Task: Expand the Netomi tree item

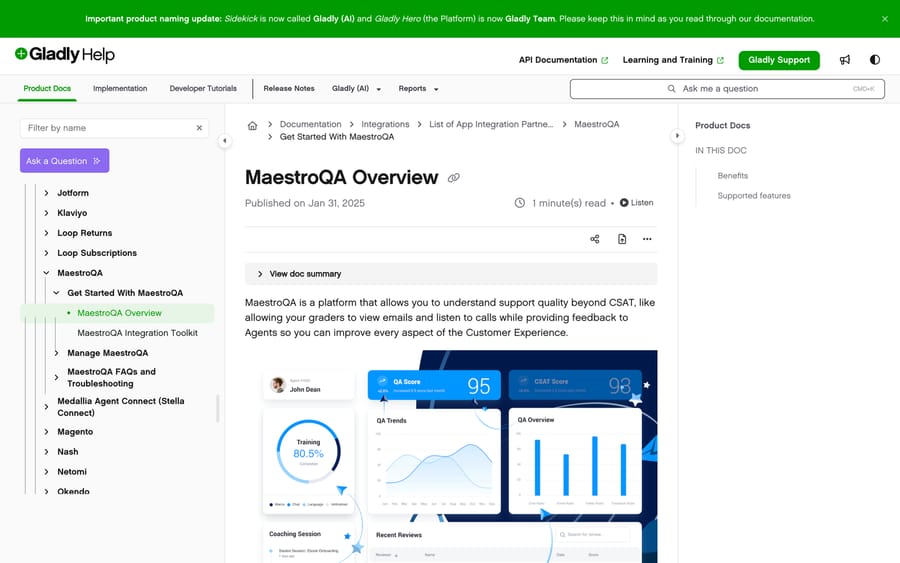Action: (x=46, y=472)
